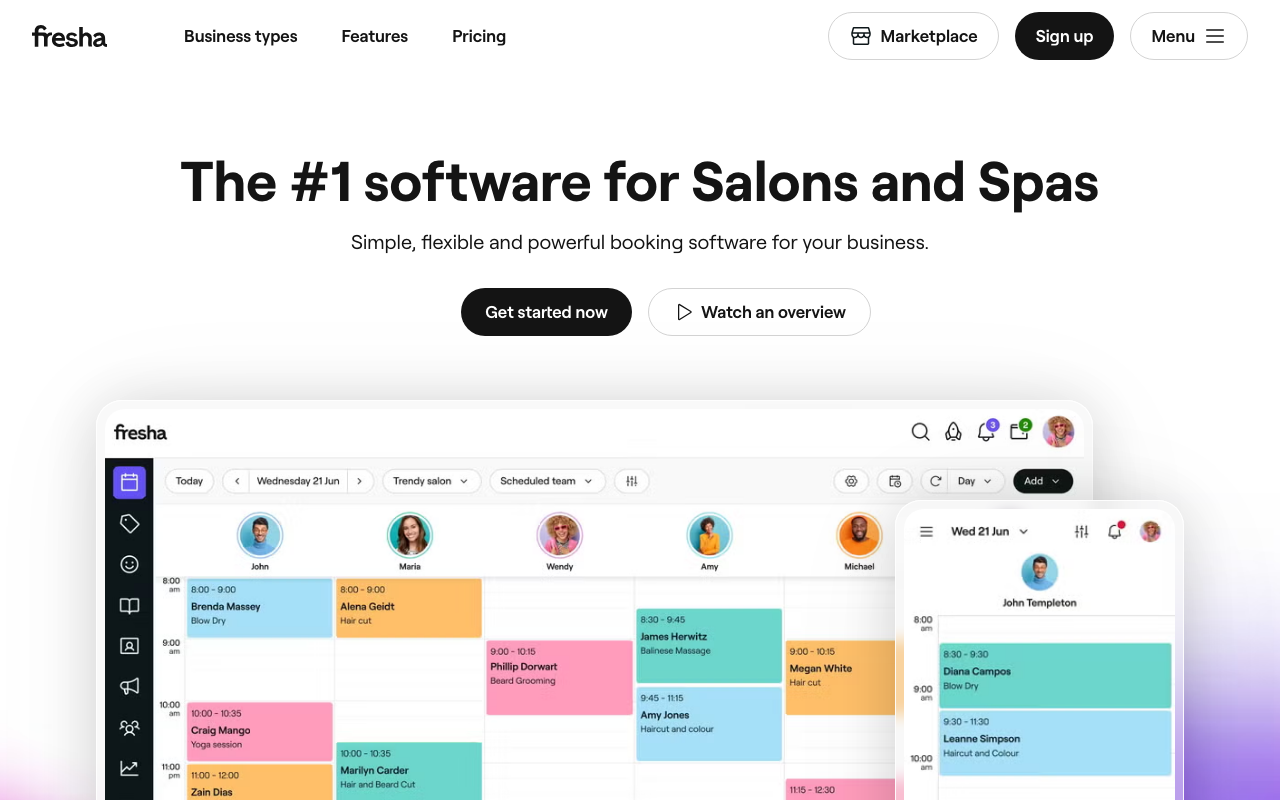Select Amy's staff avatar

(709, 535)
